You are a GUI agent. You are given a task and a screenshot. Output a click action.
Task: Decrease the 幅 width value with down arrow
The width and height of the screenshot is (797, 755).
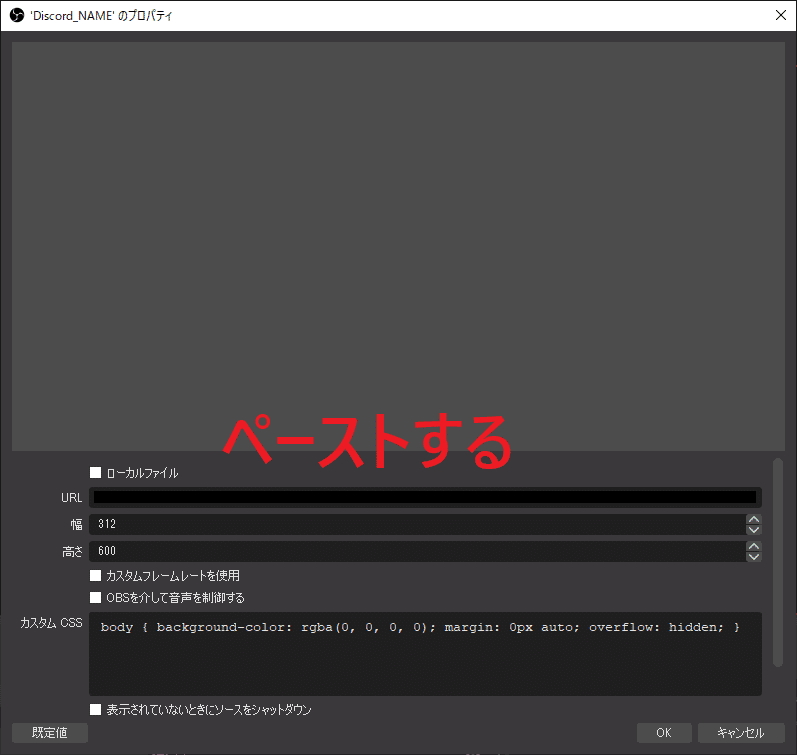coord(754,530)
